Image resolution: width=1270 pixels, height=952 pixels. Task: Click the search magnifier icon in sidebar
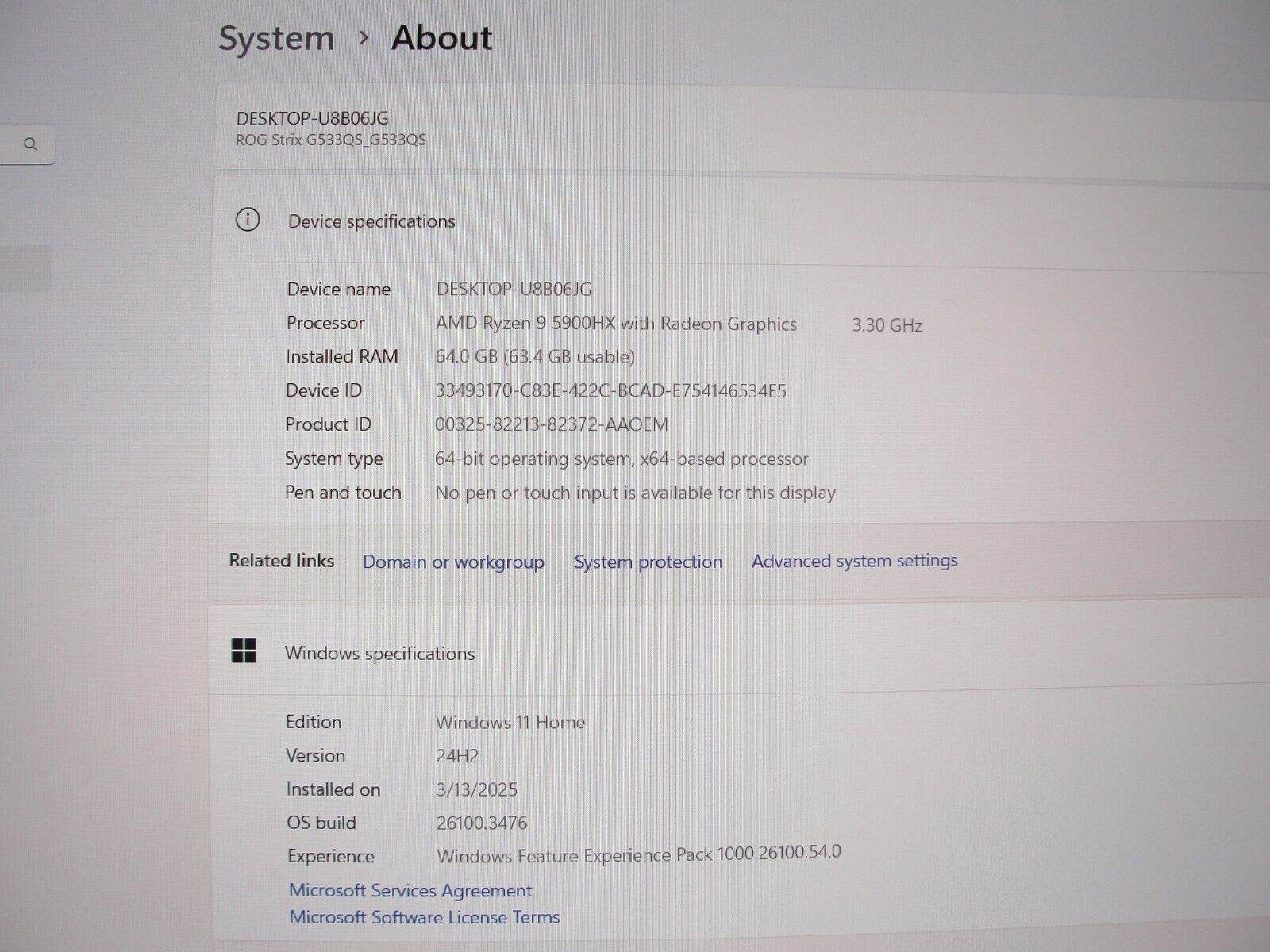click(x=31, y=144)
